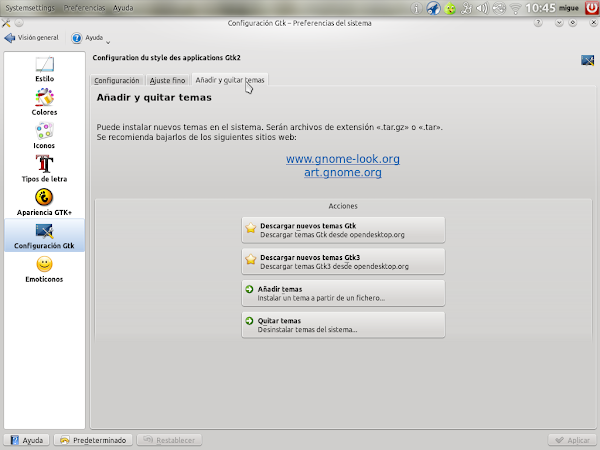Click the migue user name label
Image resolution: width=600 pixels, height=450 pixels.
[569, 8]
